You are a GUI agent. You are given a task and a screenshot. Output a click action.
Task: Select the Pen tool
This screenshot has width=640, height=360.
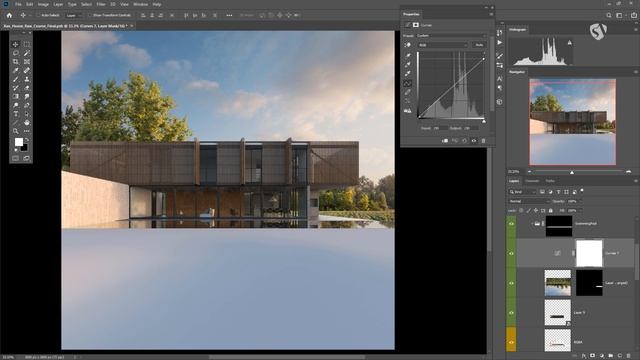[x=27, y=105]
